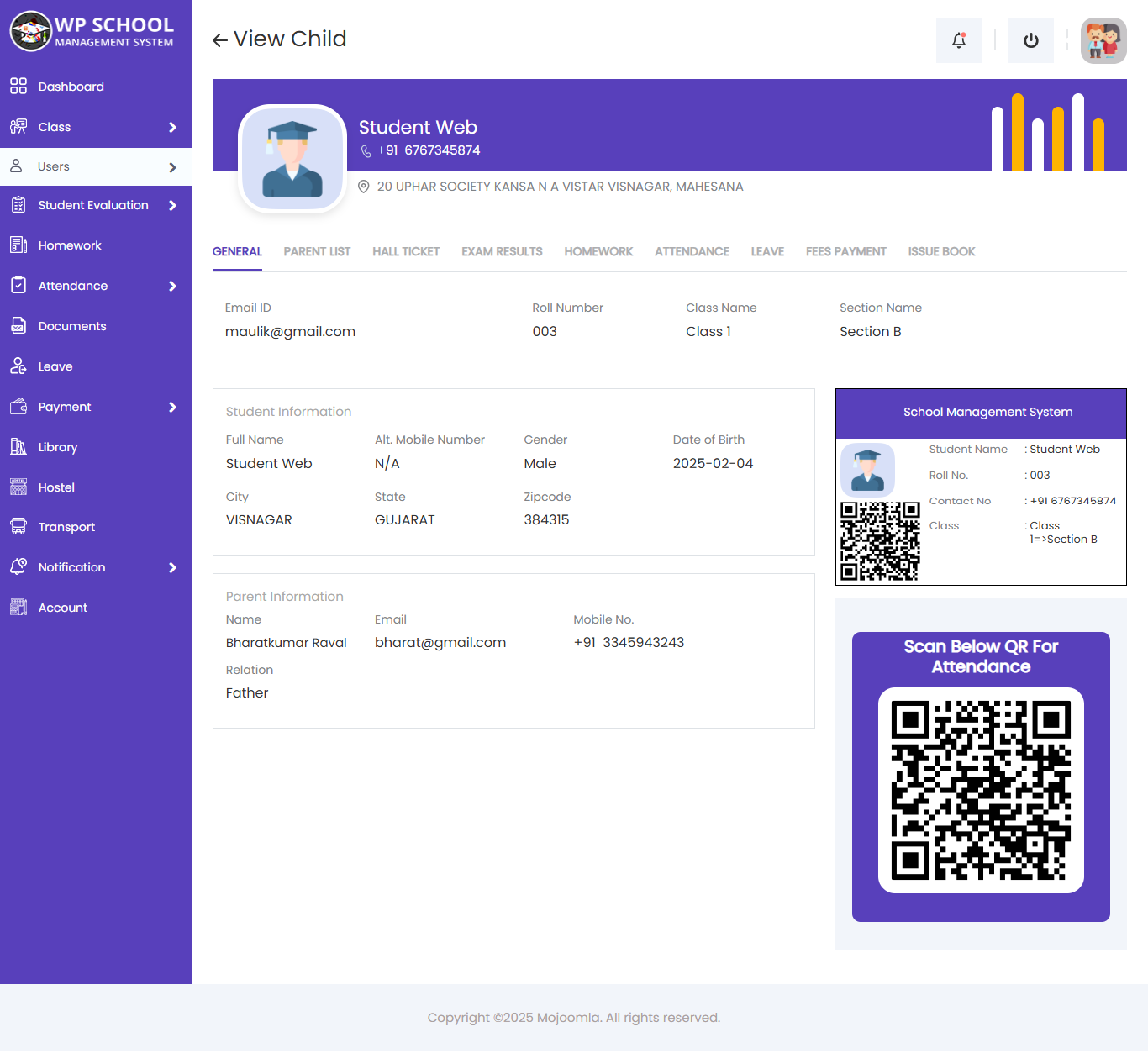Click the WP School logo
Screen dimensions: 1148x1053
[x=92, y=31]
